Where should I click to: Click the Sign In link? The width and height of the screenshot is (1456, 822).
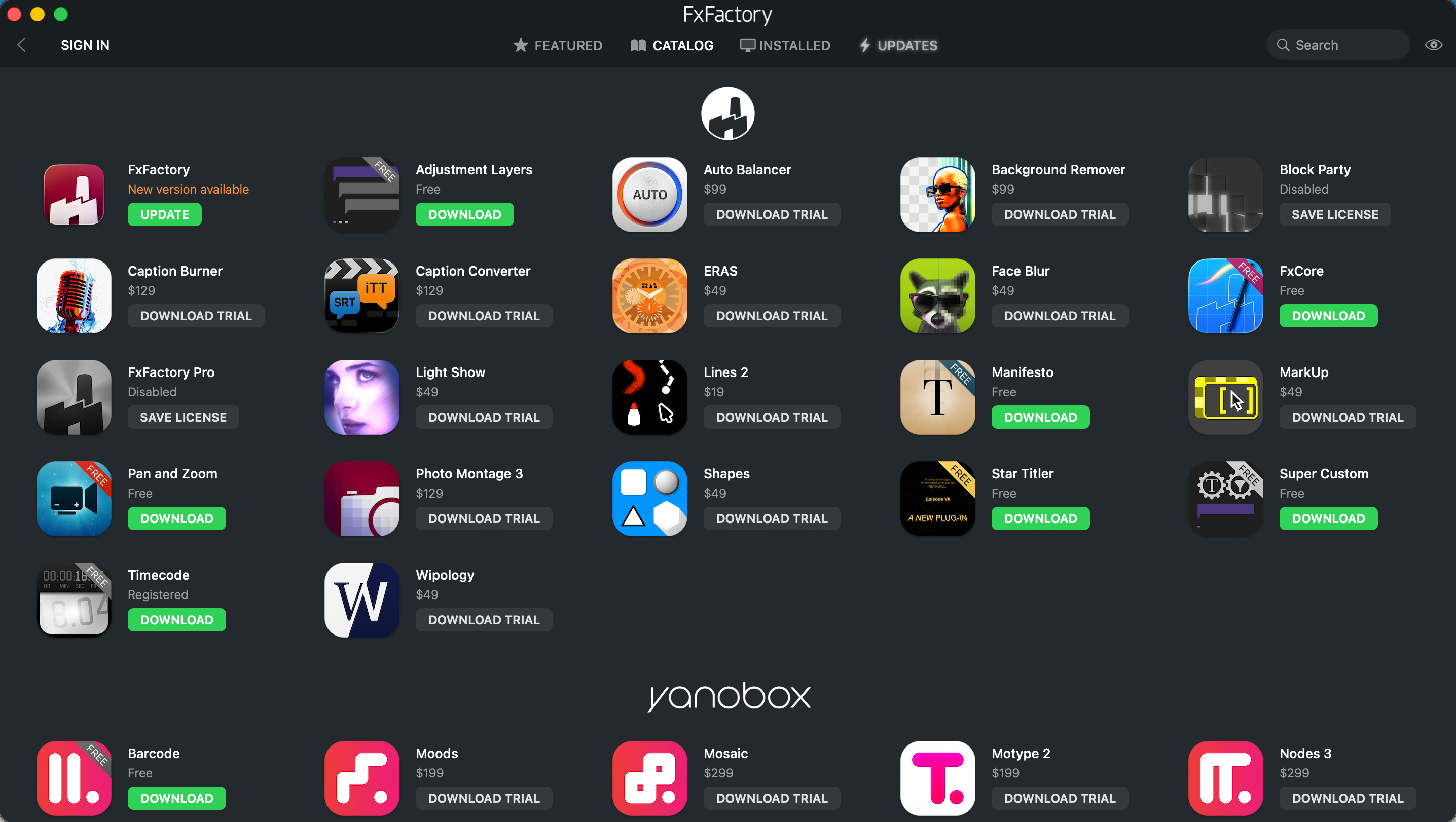click(85, 45)
